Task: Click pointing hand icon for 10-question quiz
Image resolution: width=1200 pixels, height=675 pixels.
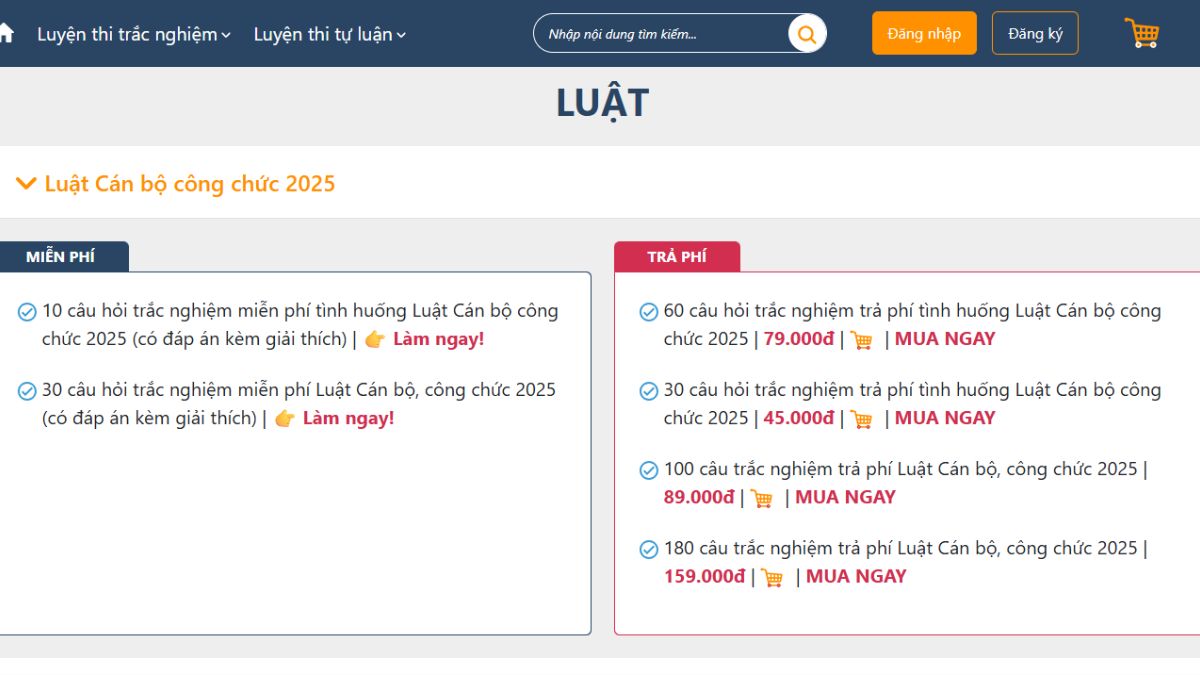Action: [x=375, y=340]
